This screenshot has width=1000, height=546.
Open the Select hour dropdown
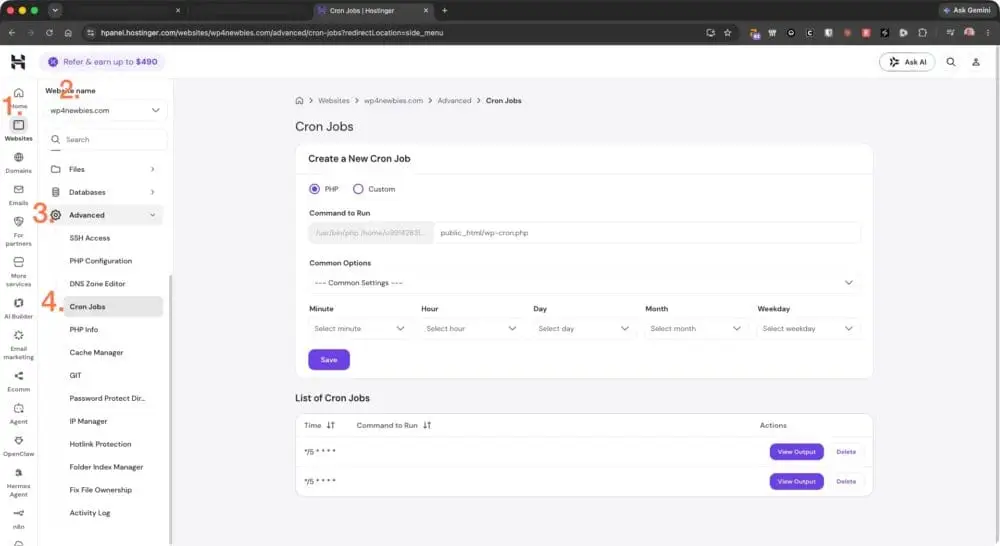coord(471,328)
